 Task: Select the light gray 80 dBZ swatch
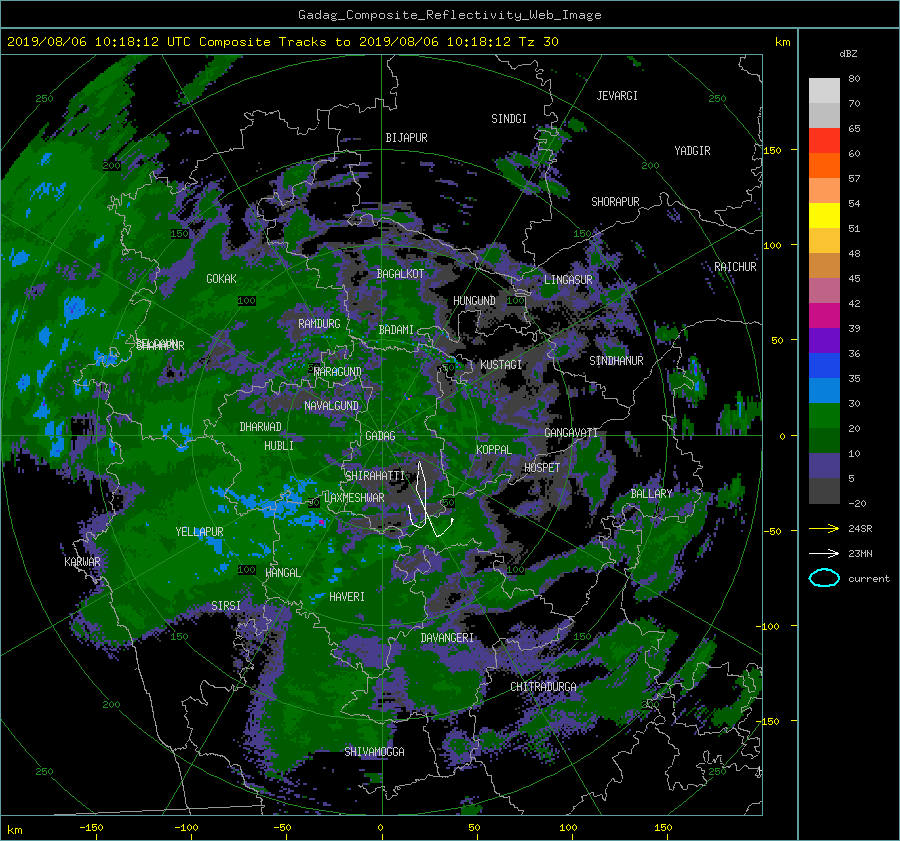(824, 90)
